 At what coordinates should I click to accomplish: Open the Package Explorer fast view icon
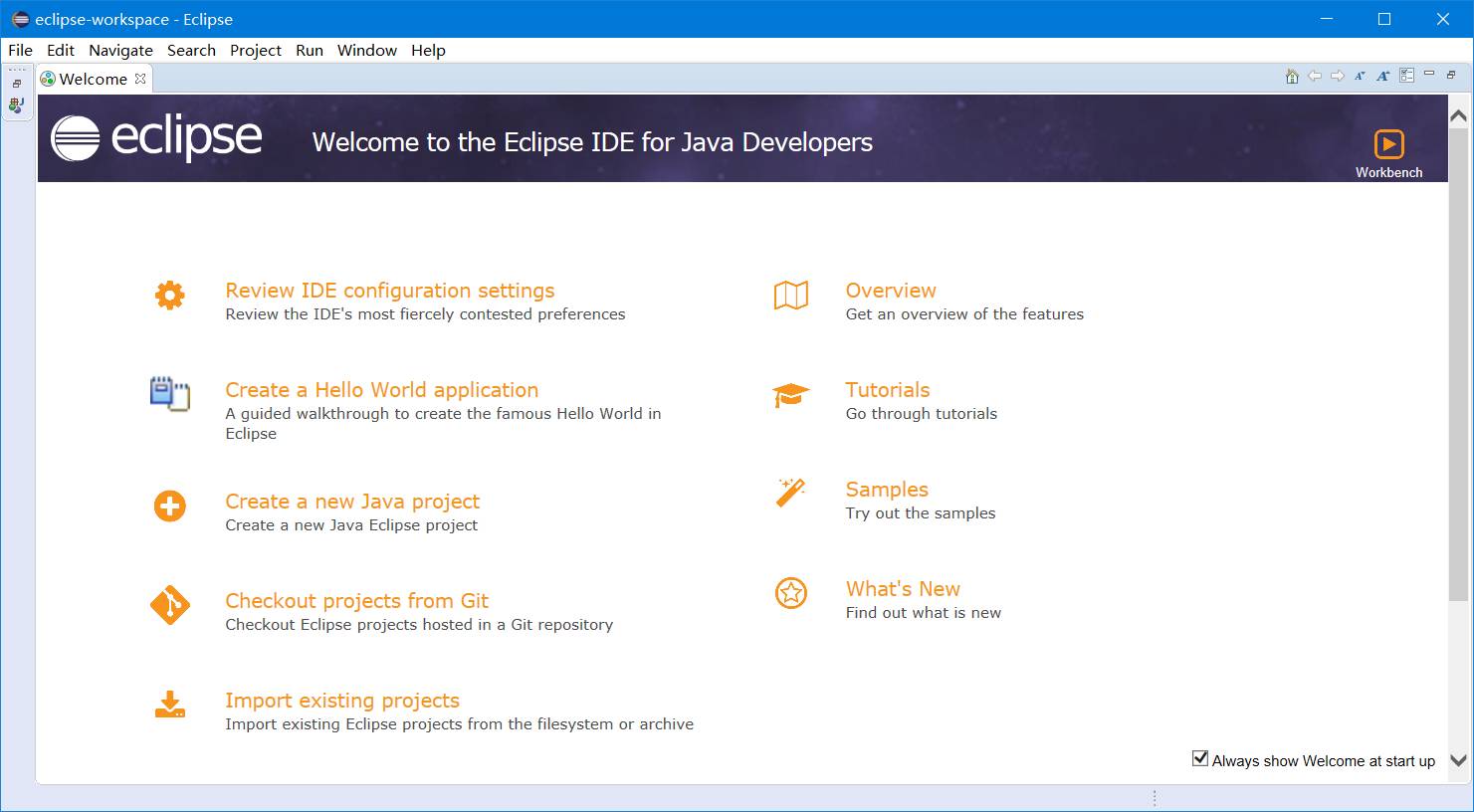17,104
